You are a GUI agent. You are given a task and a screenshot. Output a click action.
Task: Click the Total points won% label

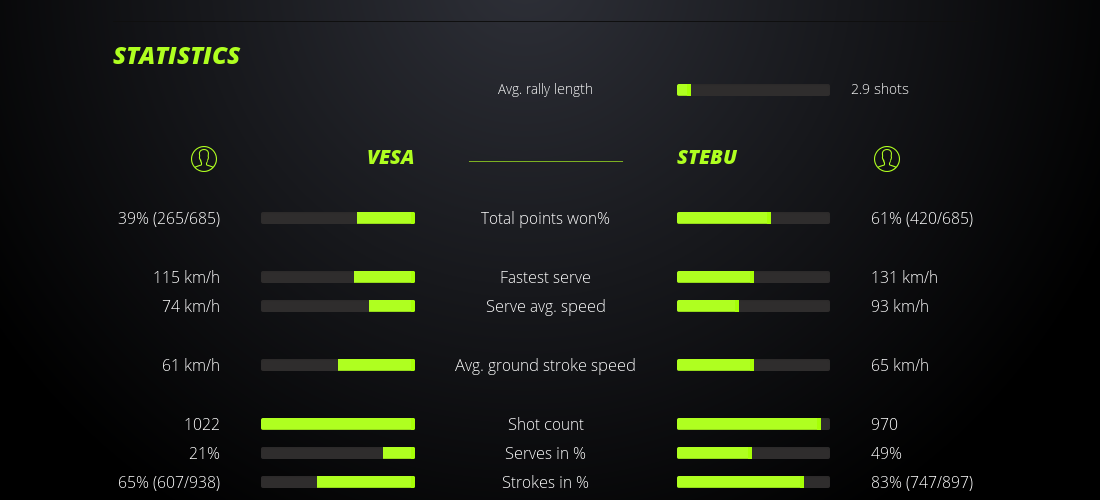click(545, 218)
